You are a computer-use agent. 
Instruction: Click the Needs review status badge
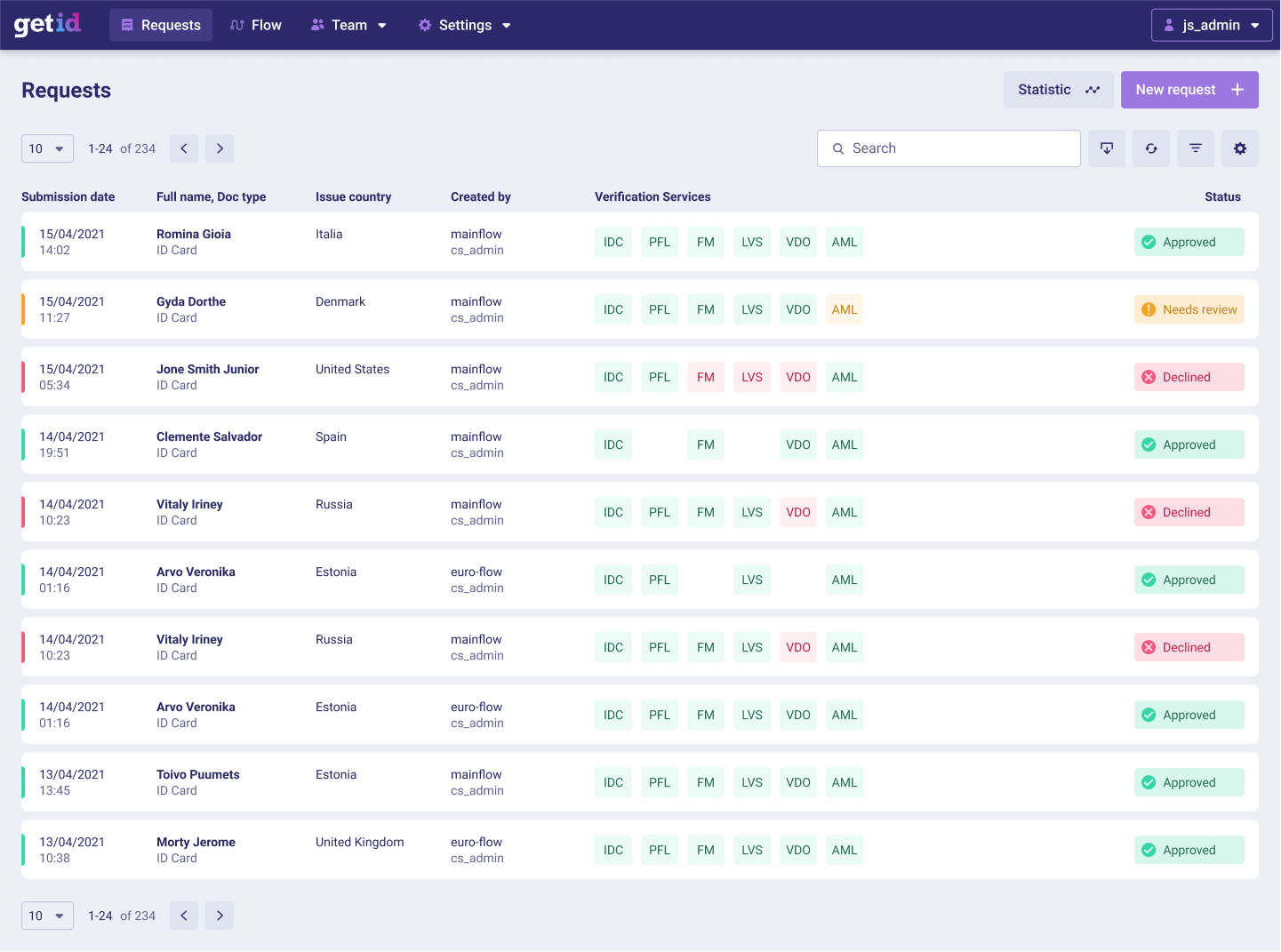coord(1189,309)
